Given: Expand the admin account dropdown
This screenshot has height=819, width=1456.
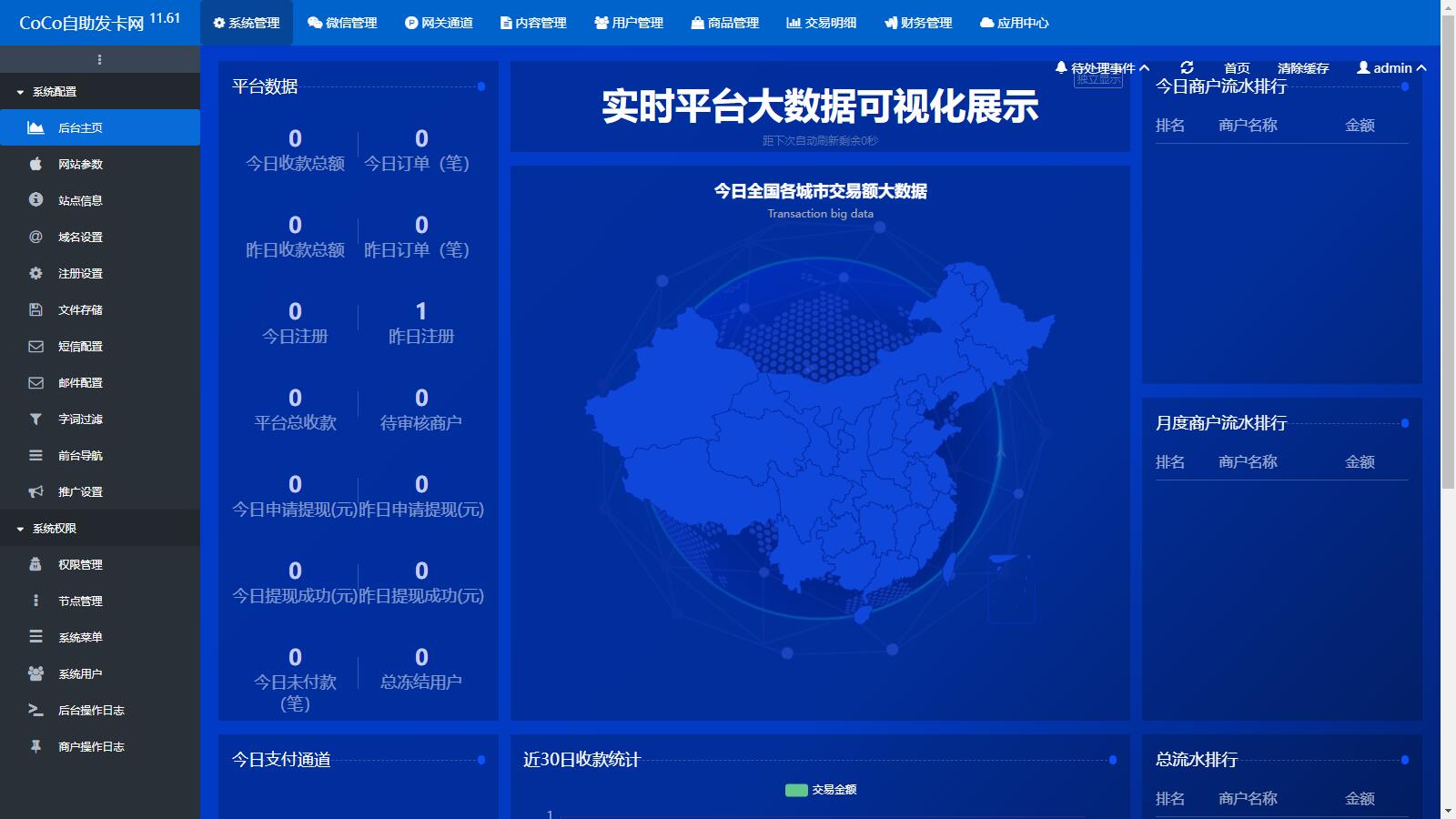Looking at the screenshot, I should pyautogui.click(x=1390, y=67).
